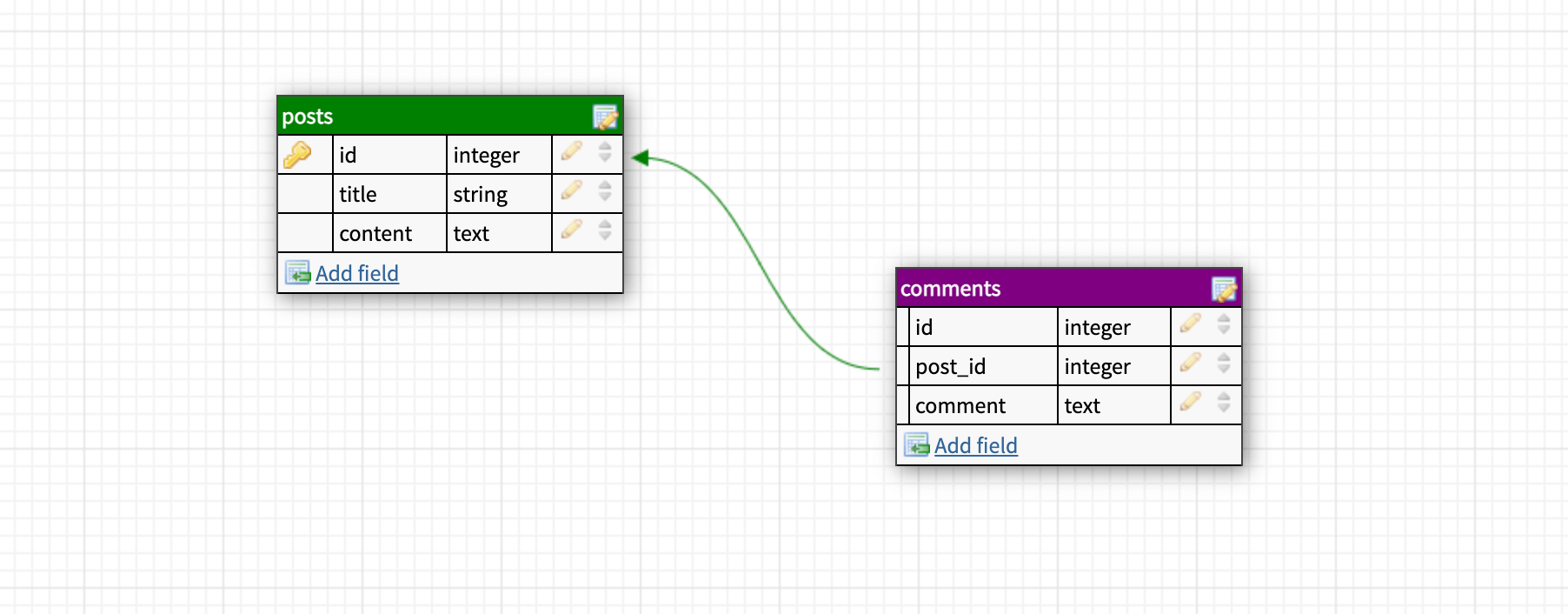
Task: Edit the comments id field pencil
Action: click(x=1190, y=324)
